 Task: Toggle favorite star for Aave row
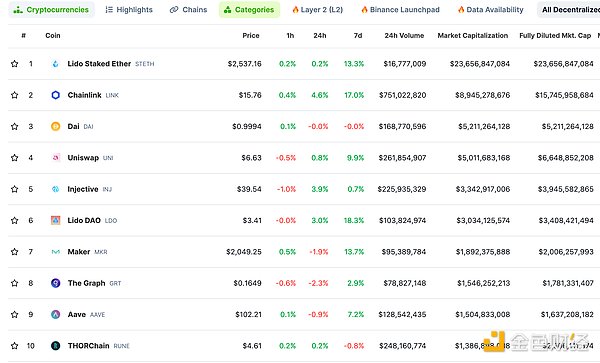click(x=15, y=315)
